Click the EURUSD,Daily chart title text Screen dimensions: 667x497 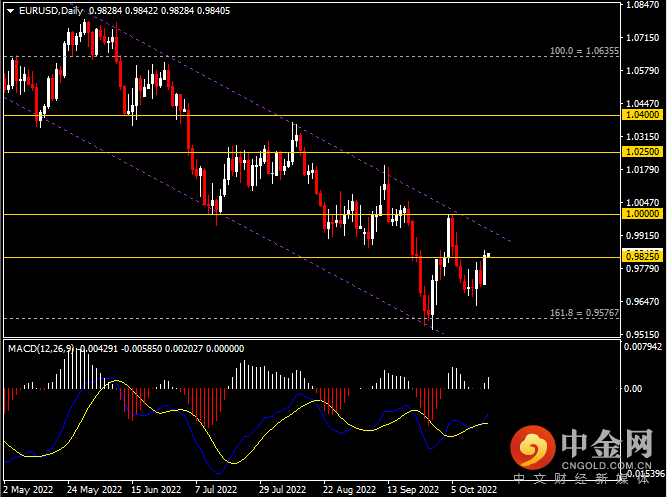pyautogui.click(x=51, y=11)
